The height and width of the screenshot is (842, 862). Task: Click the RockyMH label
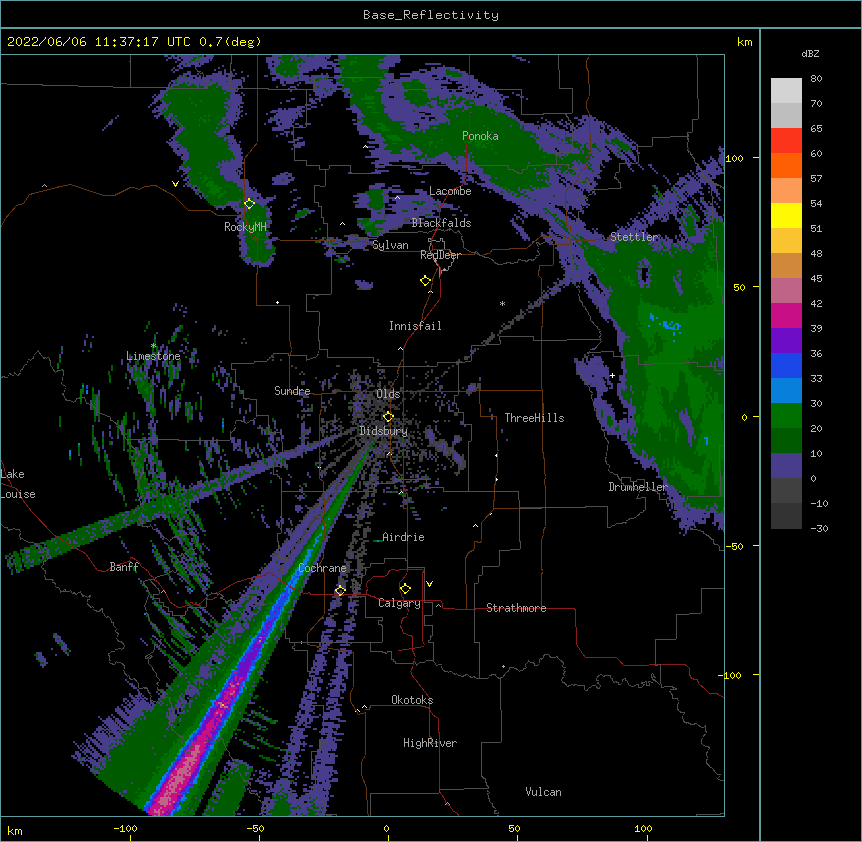245,227
